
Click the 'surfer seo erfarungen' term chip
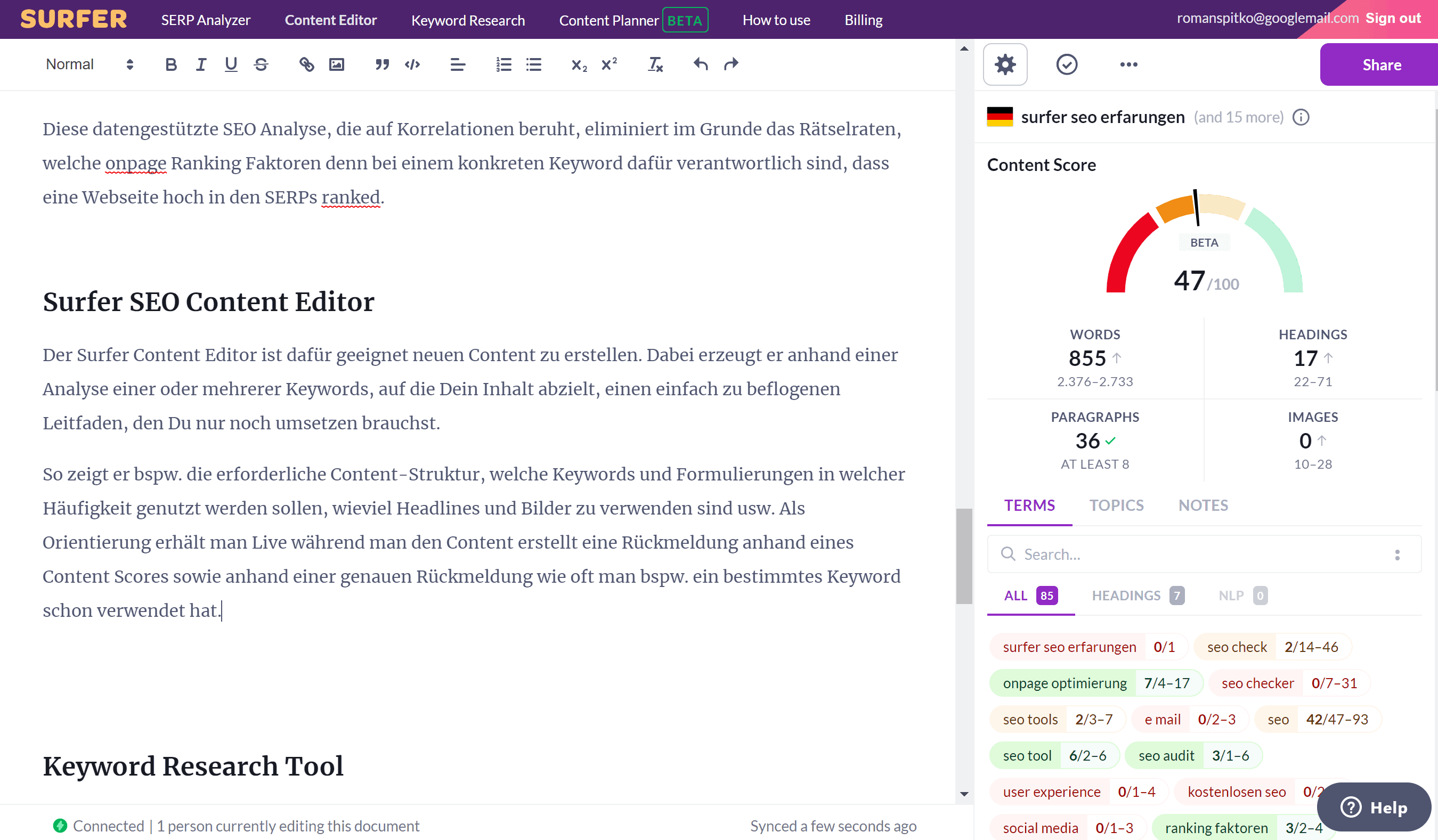pyautogui.click(x=1089, y=647)
